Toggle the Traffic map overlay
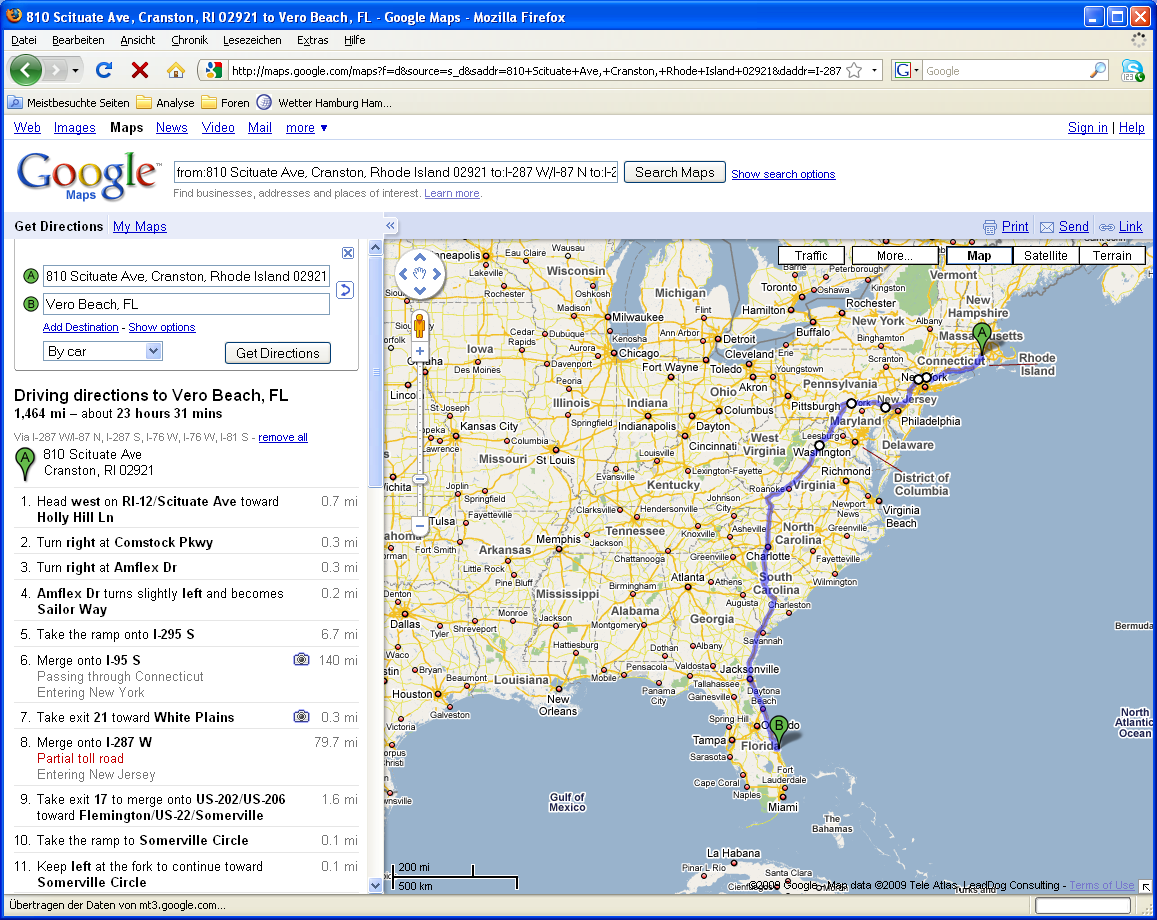This screenshot has width=1157, height=920. click(x=811, y=256)
